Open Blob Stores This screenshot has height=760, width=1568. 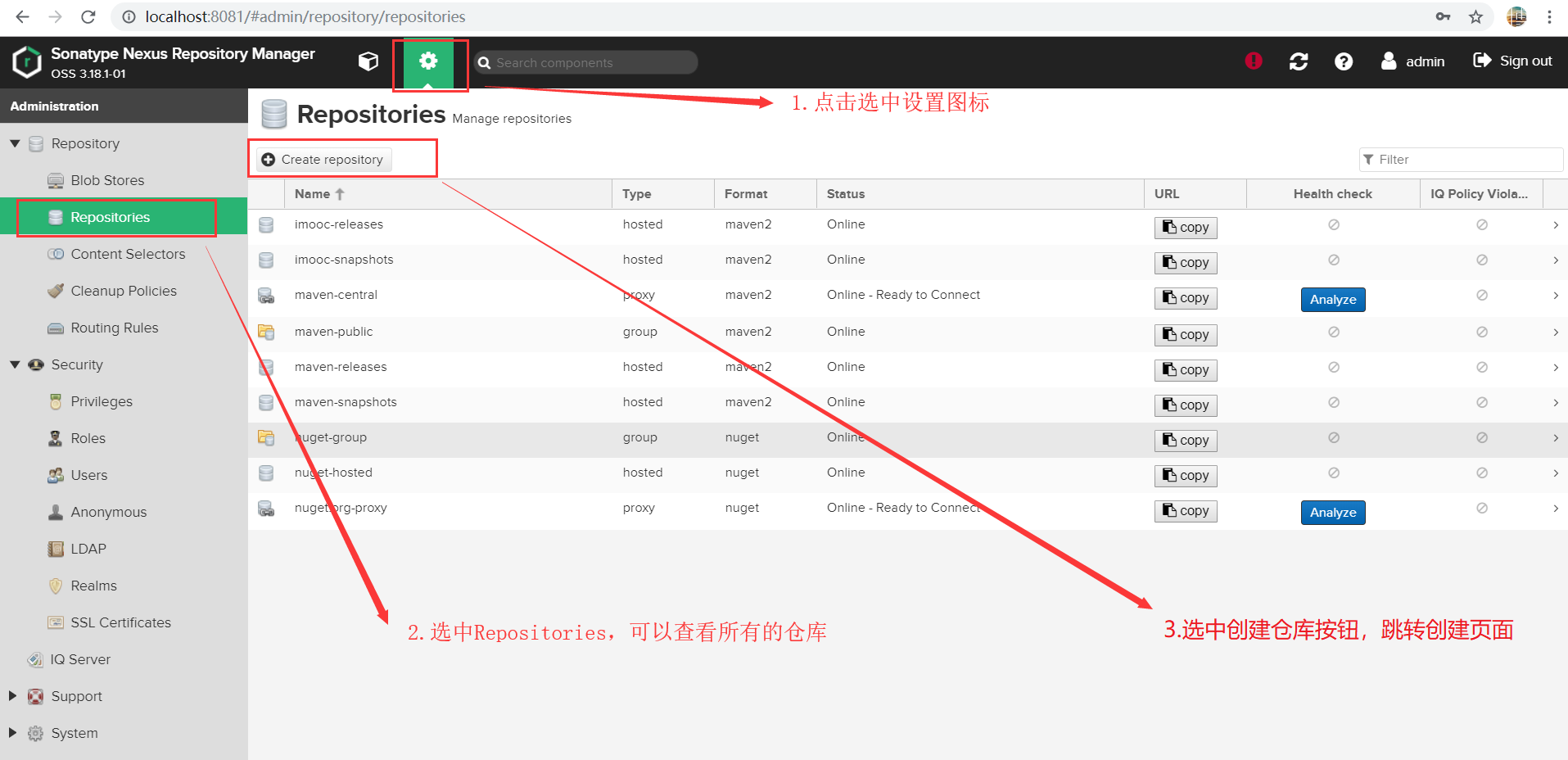[x=107, y=180]
